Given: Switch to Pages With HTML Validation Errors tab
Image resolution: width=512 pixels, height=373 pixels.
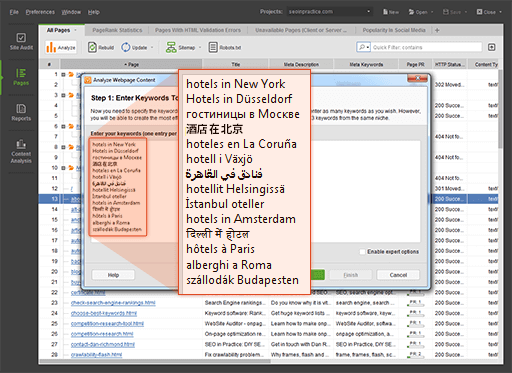Looking at the screenshot, I should pyautogui.click(x=198, y=30).
